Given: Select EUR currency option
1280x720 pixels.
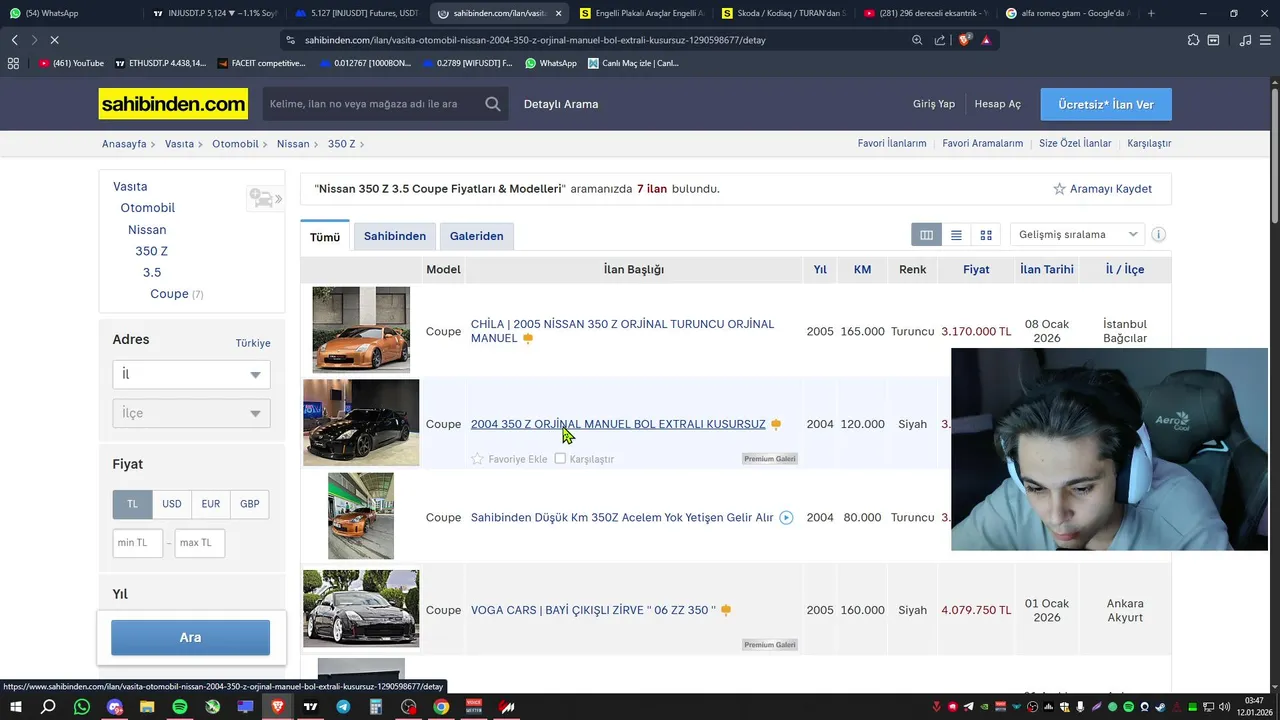Looking at the screenshot, I should click(x=211, y=504).
